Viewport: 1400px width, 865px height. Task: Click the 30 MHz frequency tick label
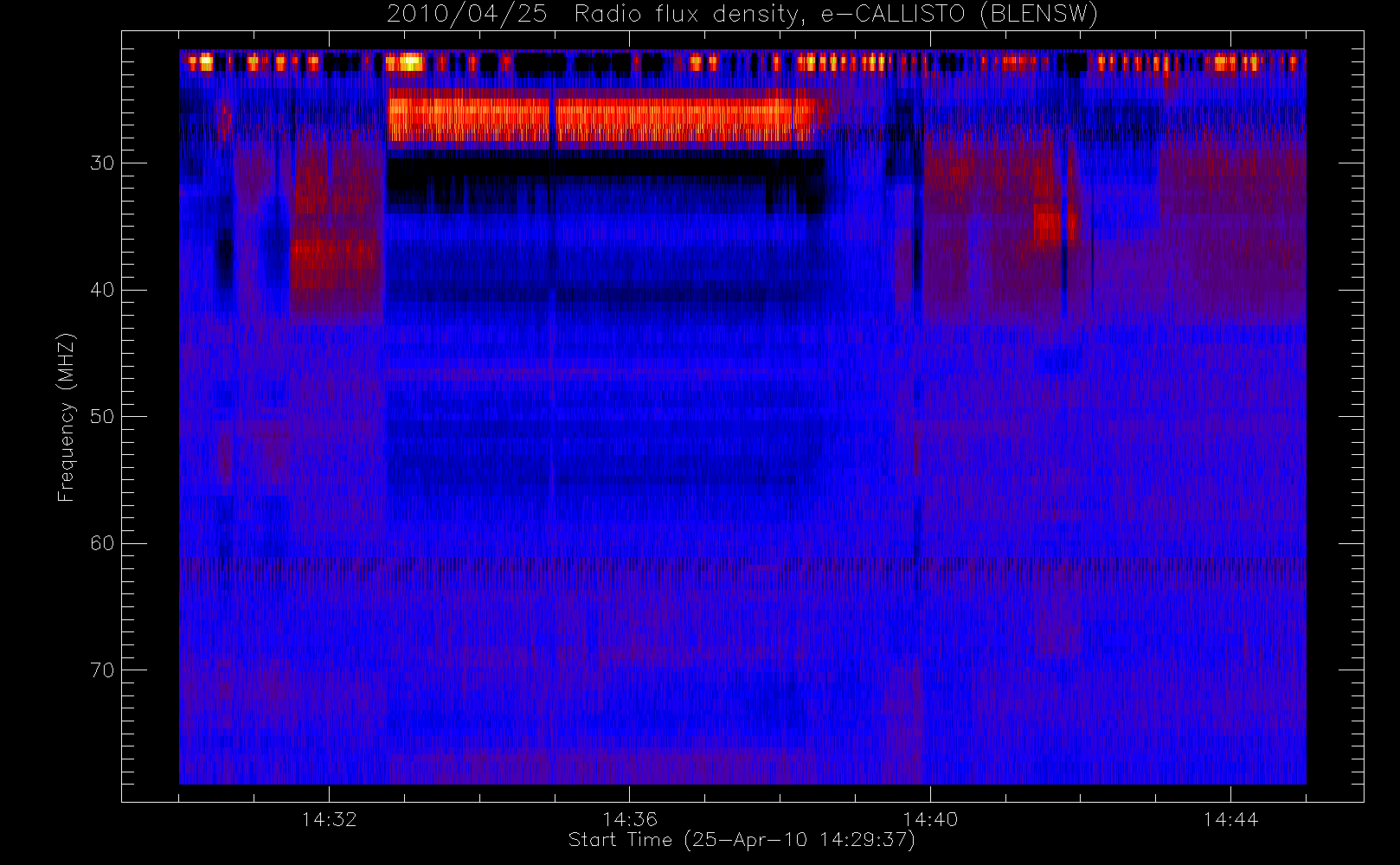(102, 163)
